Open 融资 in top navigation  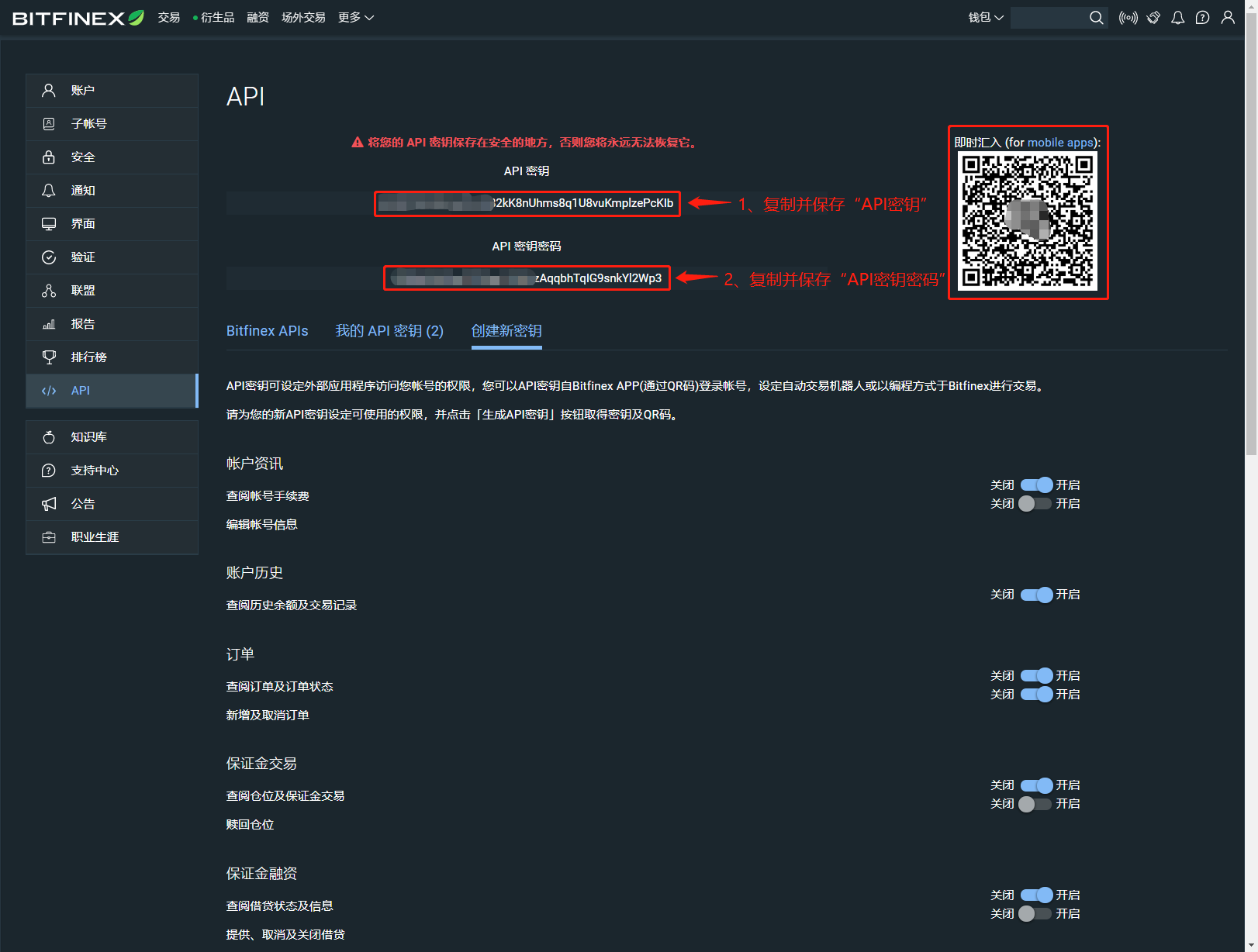pyautogui.click(x=257, y=18)
